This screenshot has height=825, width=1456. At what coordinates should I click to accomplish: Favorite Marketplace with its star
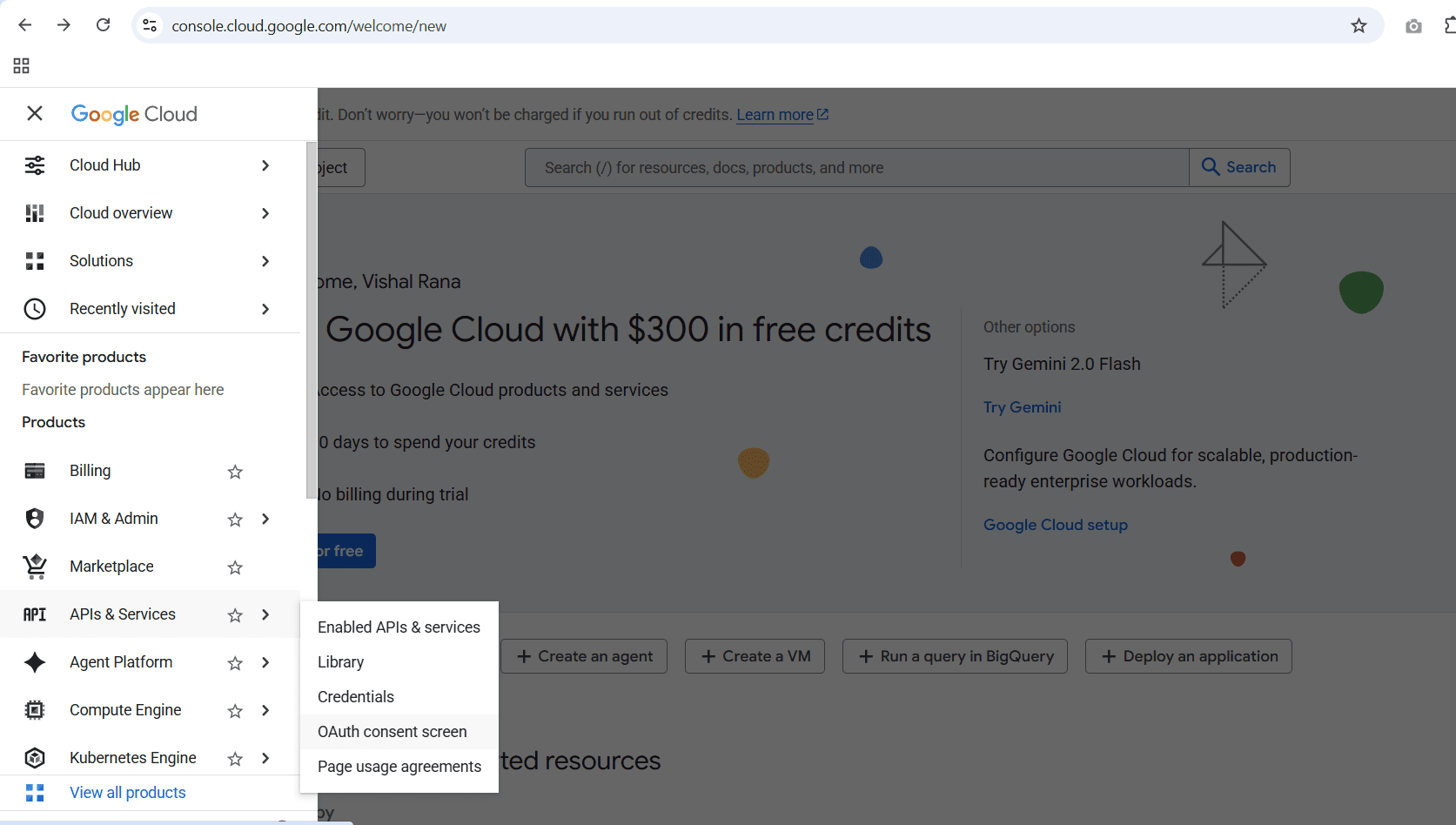[x=235, y=567]
